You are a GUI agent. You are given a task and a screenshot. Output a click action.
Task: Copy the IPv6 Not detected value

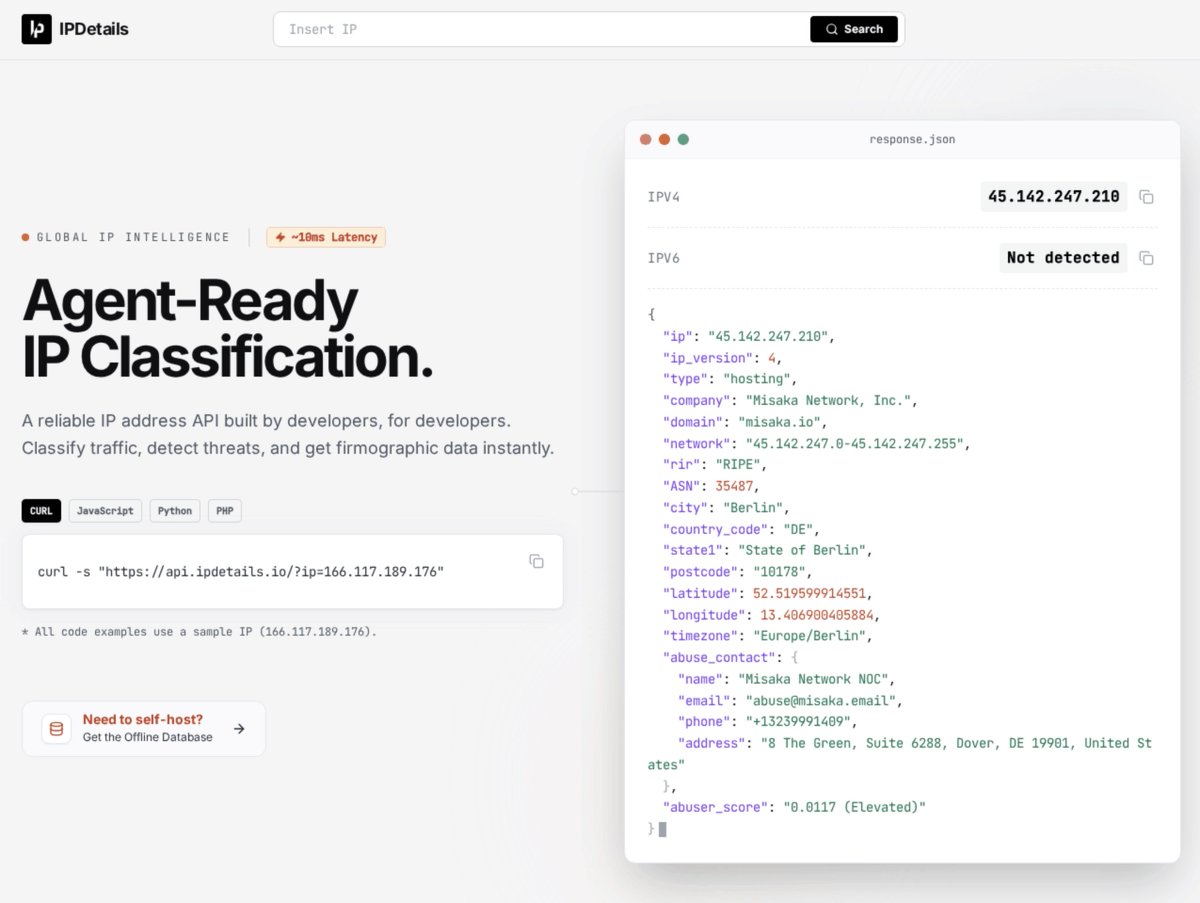1147,258
